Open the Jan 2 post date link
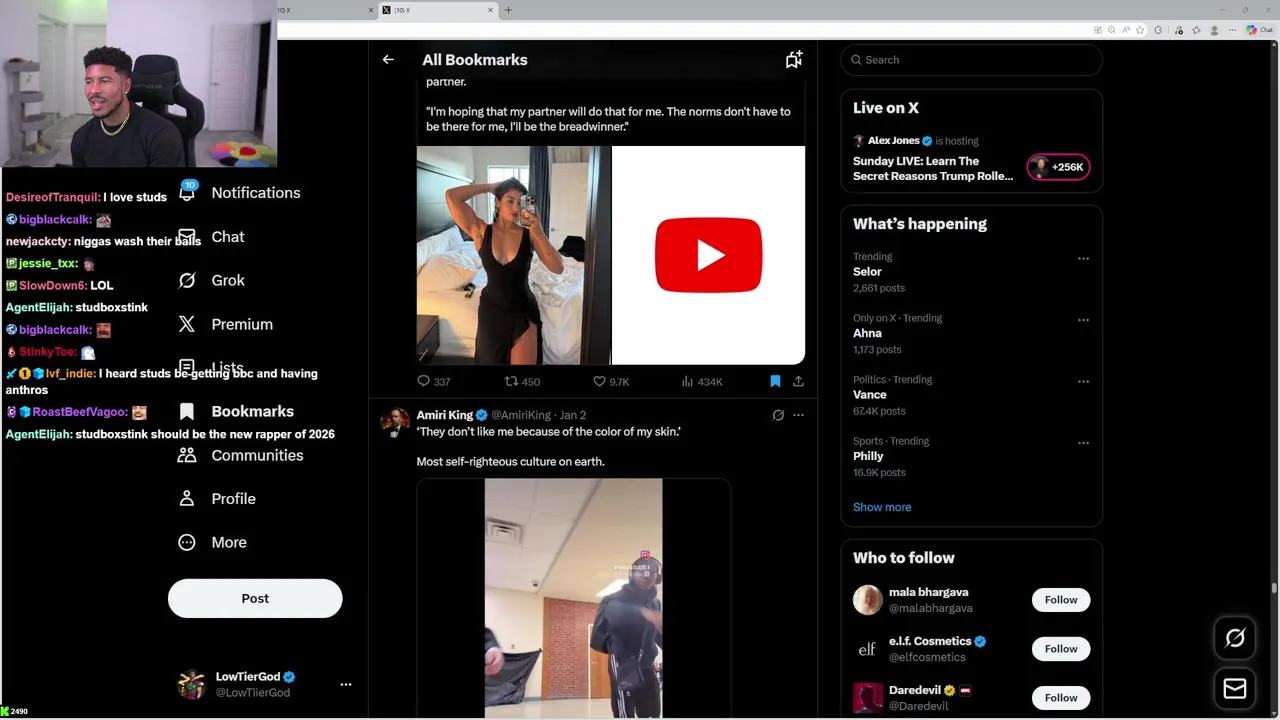The image size is (1280, 720). (573, 415)
